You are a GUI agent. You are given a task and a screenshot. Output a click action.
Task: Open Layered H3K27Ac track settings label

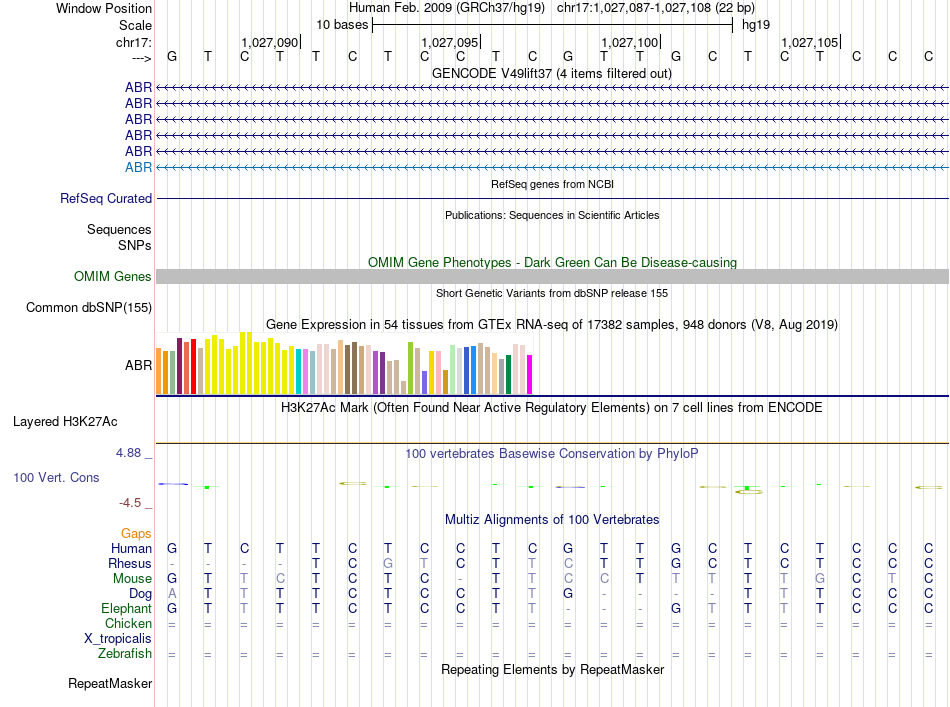[x=65, y=421]
